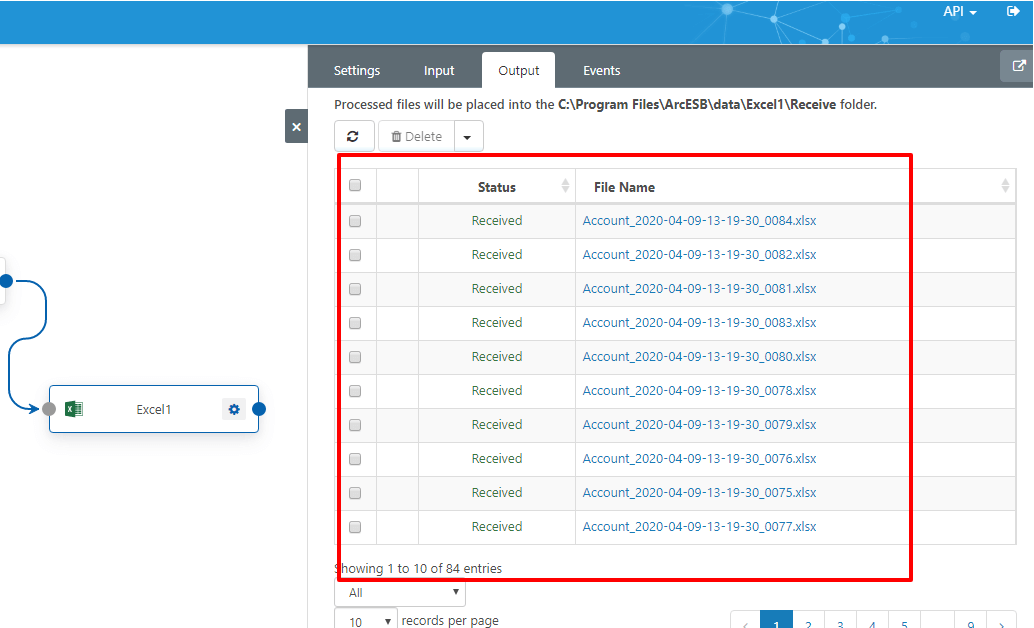Click the Excel icon on Excel1 connector
This screenshot has height=628, width=1034.
tap(74, 409)
